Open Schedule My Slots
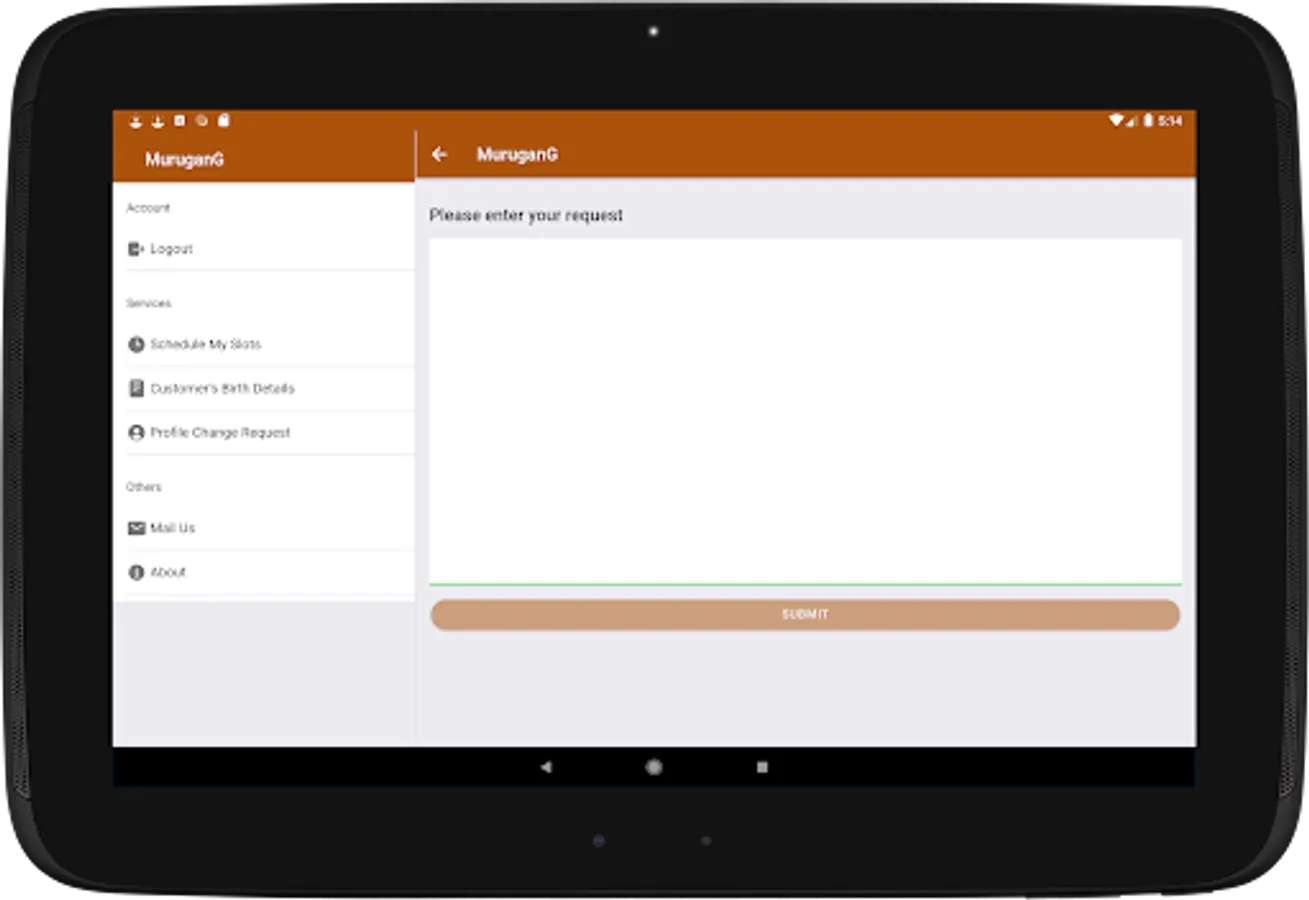Viewport: 1309px width, 900px height. click(264, 344)
